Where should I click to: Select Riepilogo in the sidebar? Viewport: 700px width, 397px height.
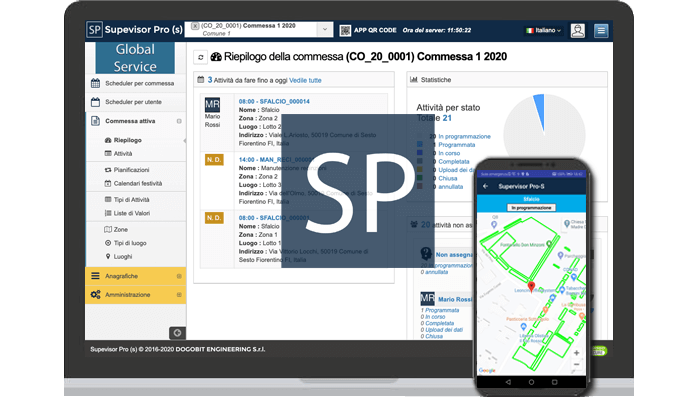point(127,140)
